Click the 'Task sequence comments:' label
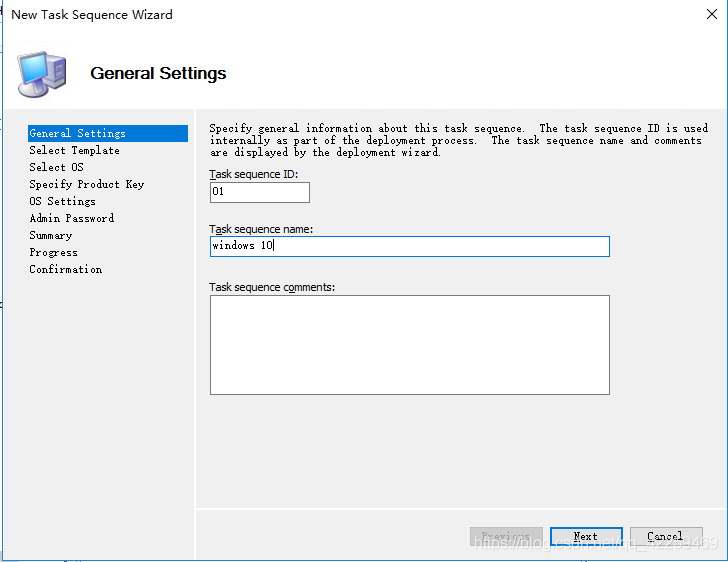 (x=272, y=287)
